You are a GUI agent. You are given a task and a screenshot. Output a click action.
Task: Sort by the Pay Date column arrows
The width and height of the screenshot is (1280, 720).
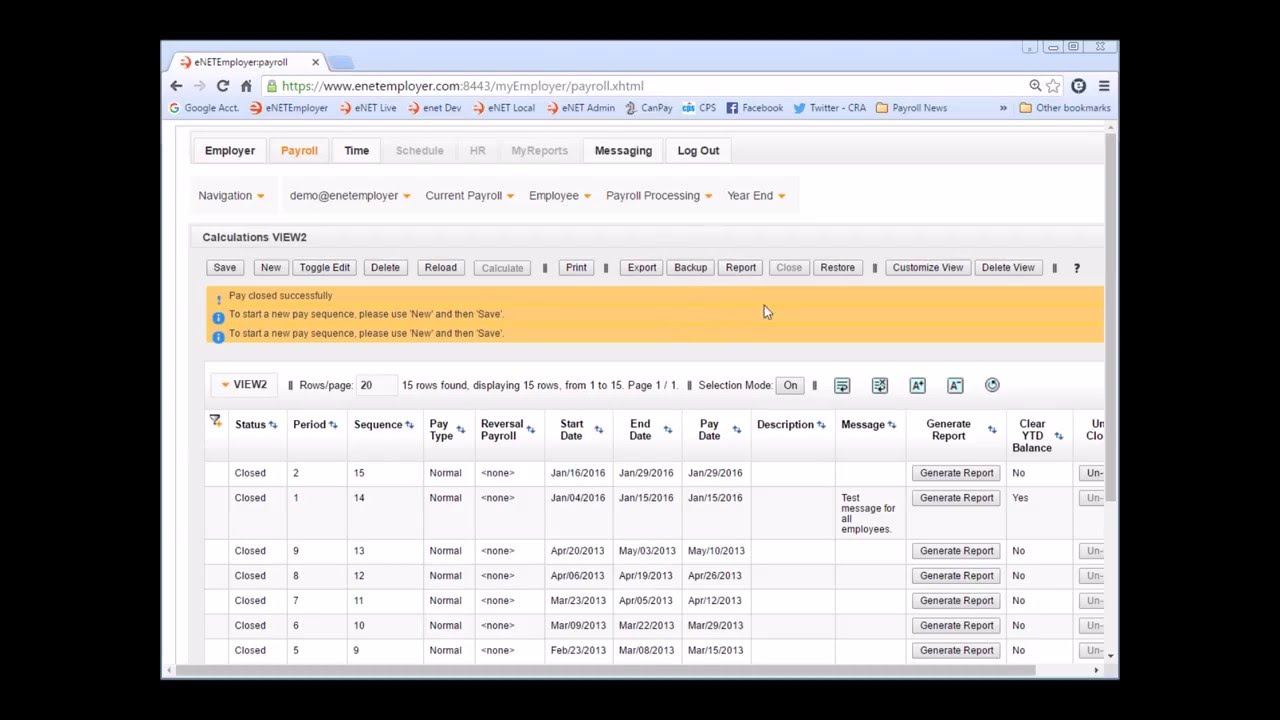[x=736, y=430]
